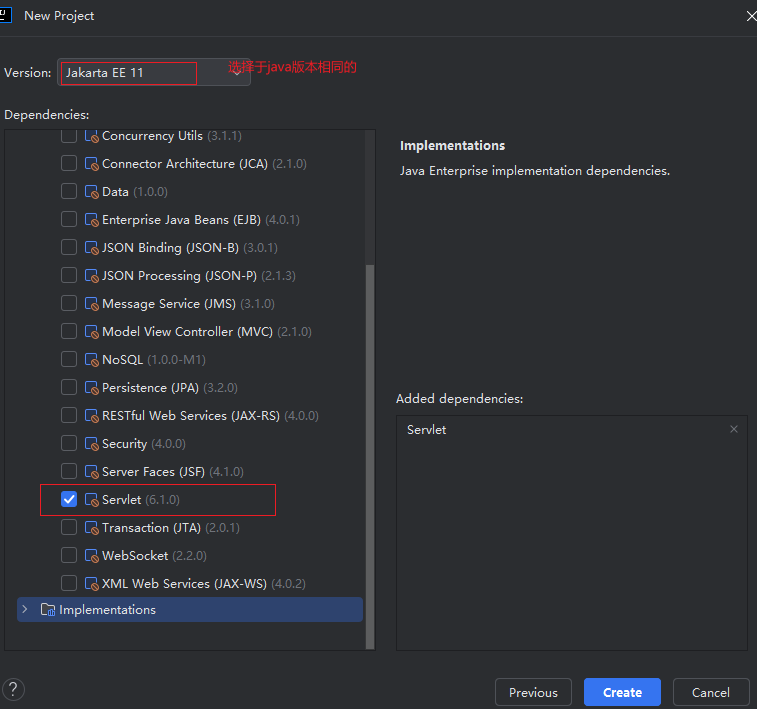Image resolution: width=757 pixels, height=709 pixels.
Task: Enable the Connector Architecture (JCA) checkbox
Action: tap(69, 163)
